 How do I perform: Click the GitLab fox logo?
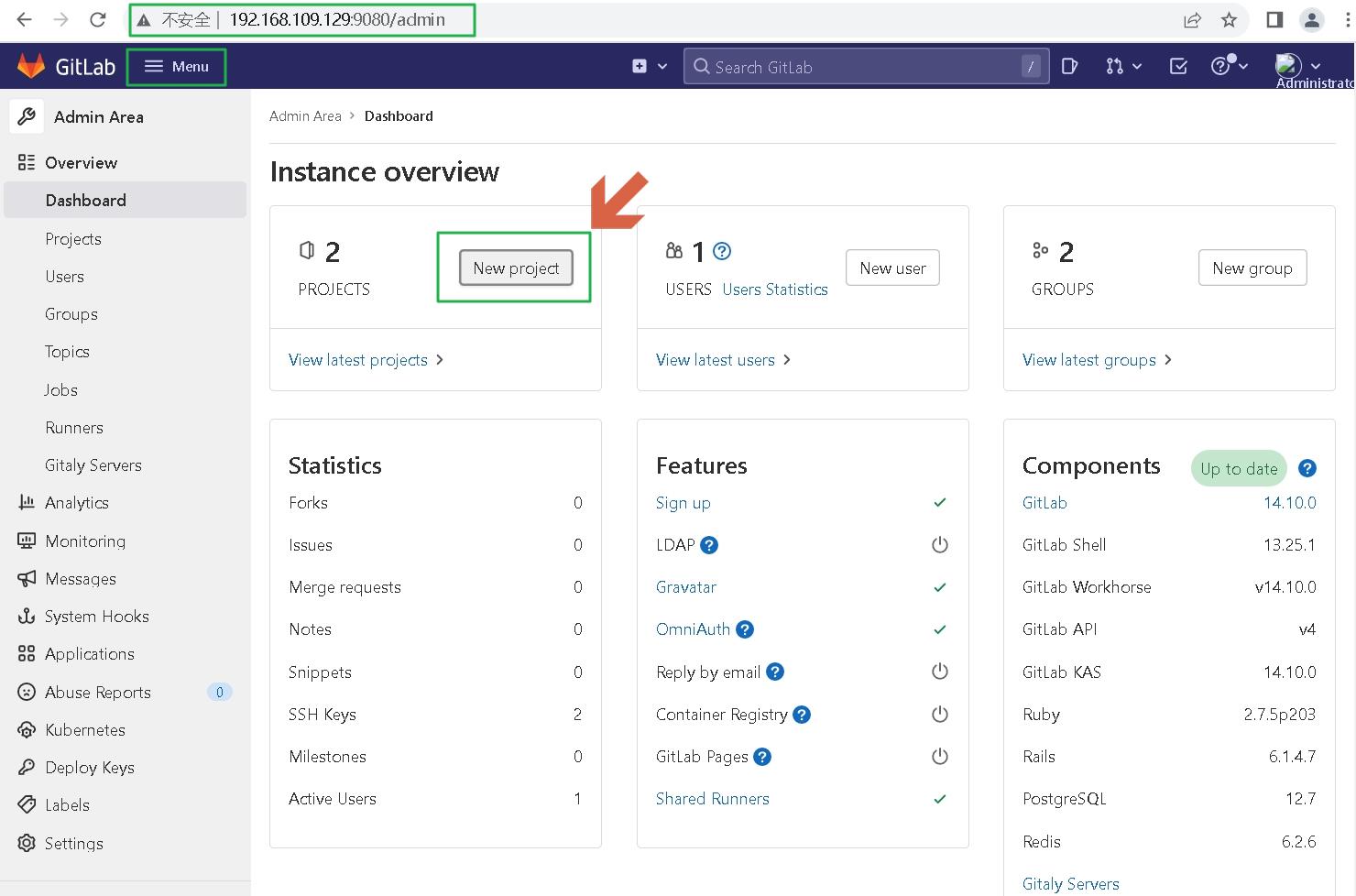coord(32,66)
